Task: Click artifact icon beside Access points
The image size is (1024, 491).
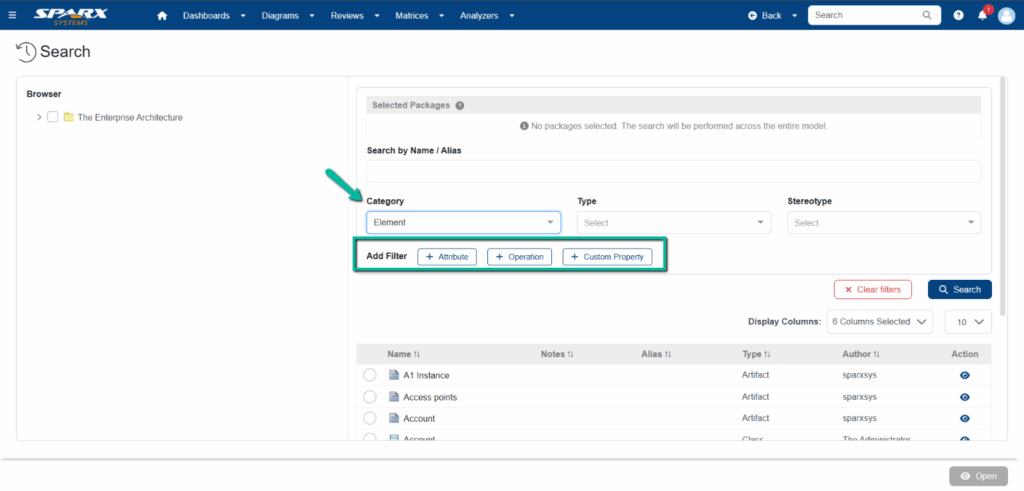Action: click(x=394, y=397)
